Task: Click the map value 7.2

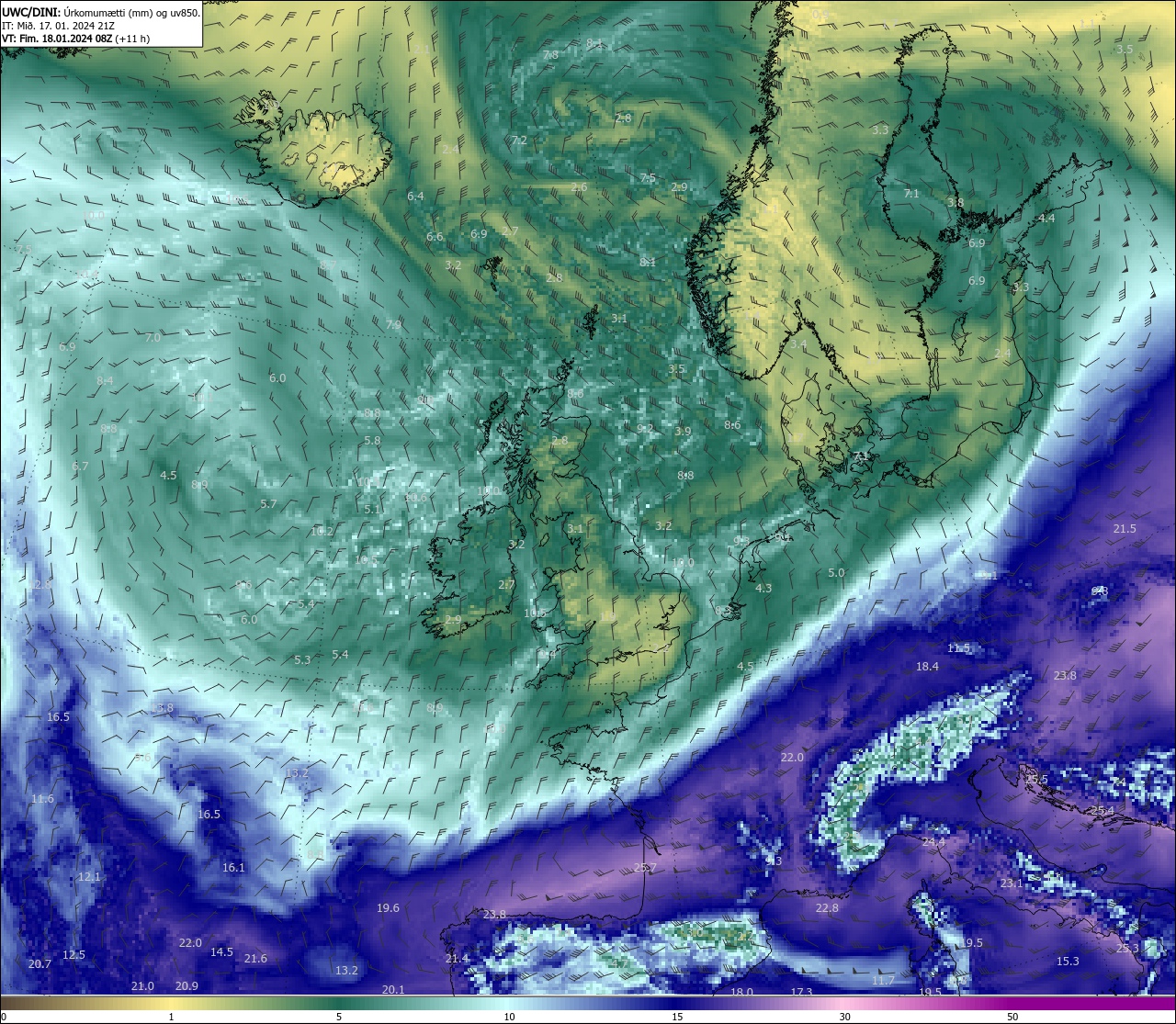Action: [x=520, y=140]
